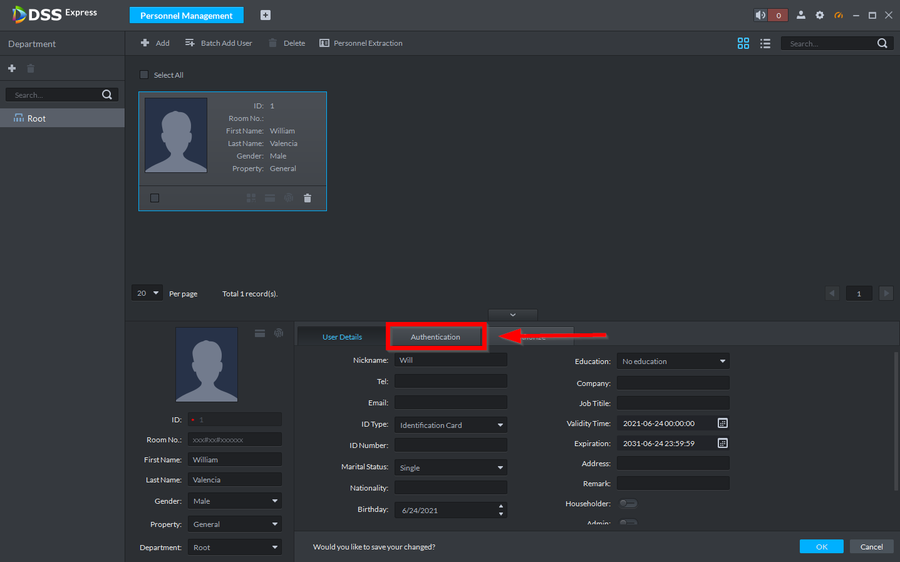Switch to card grid view
The height and width of the screenshot is (562, 900).
743,43
